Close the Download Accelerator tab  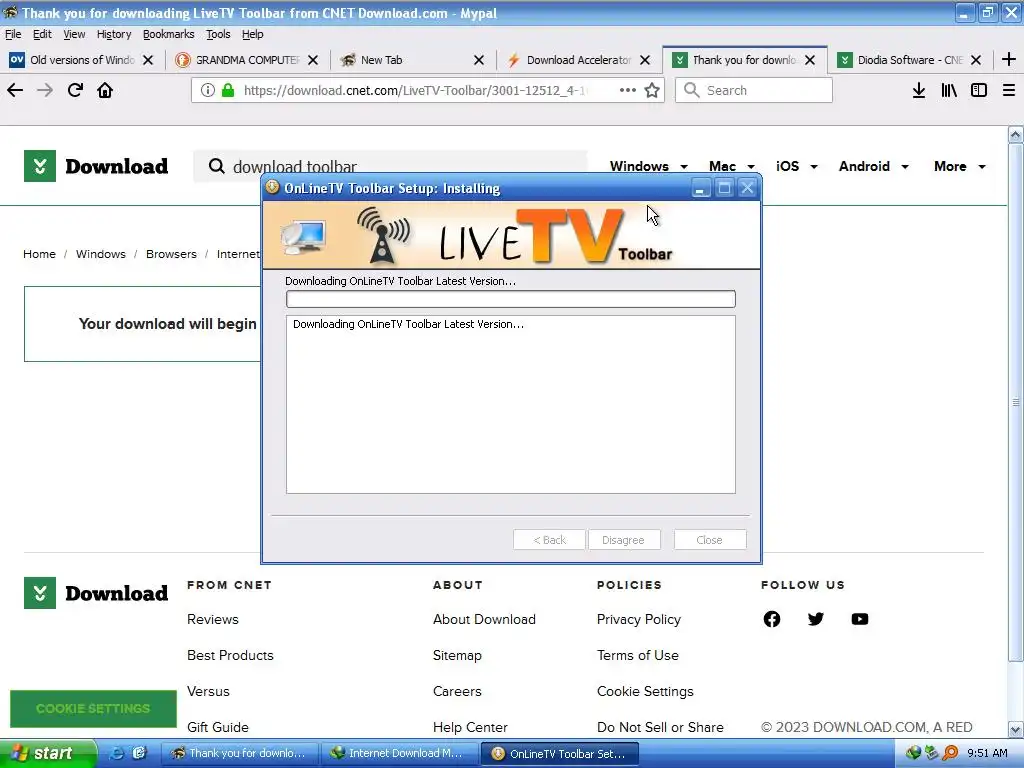pyautogui.click(x=645, y=60)
